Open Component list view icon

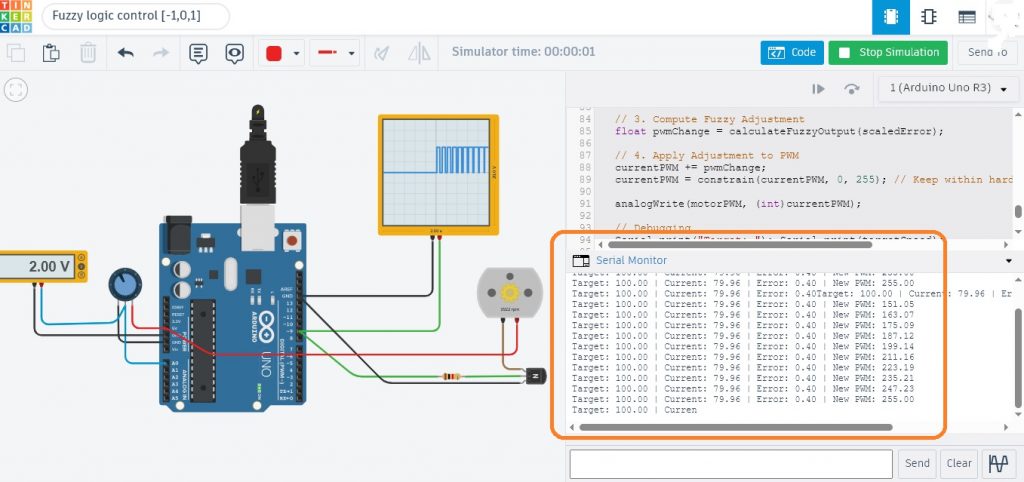tap(967, 17)
